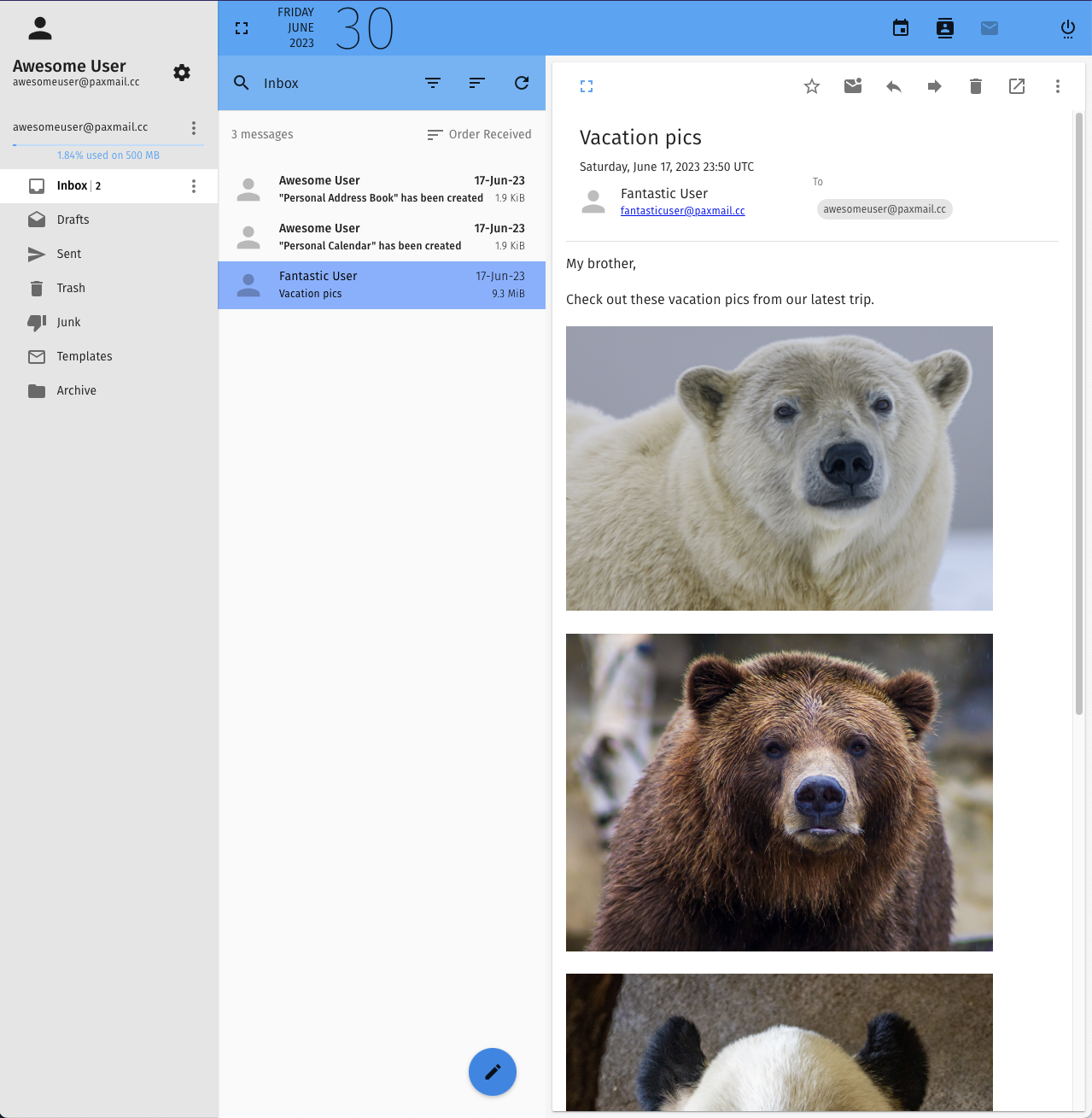Open the Address Book contacts icon
1092x1118 pixels.
tap(945, 28)
